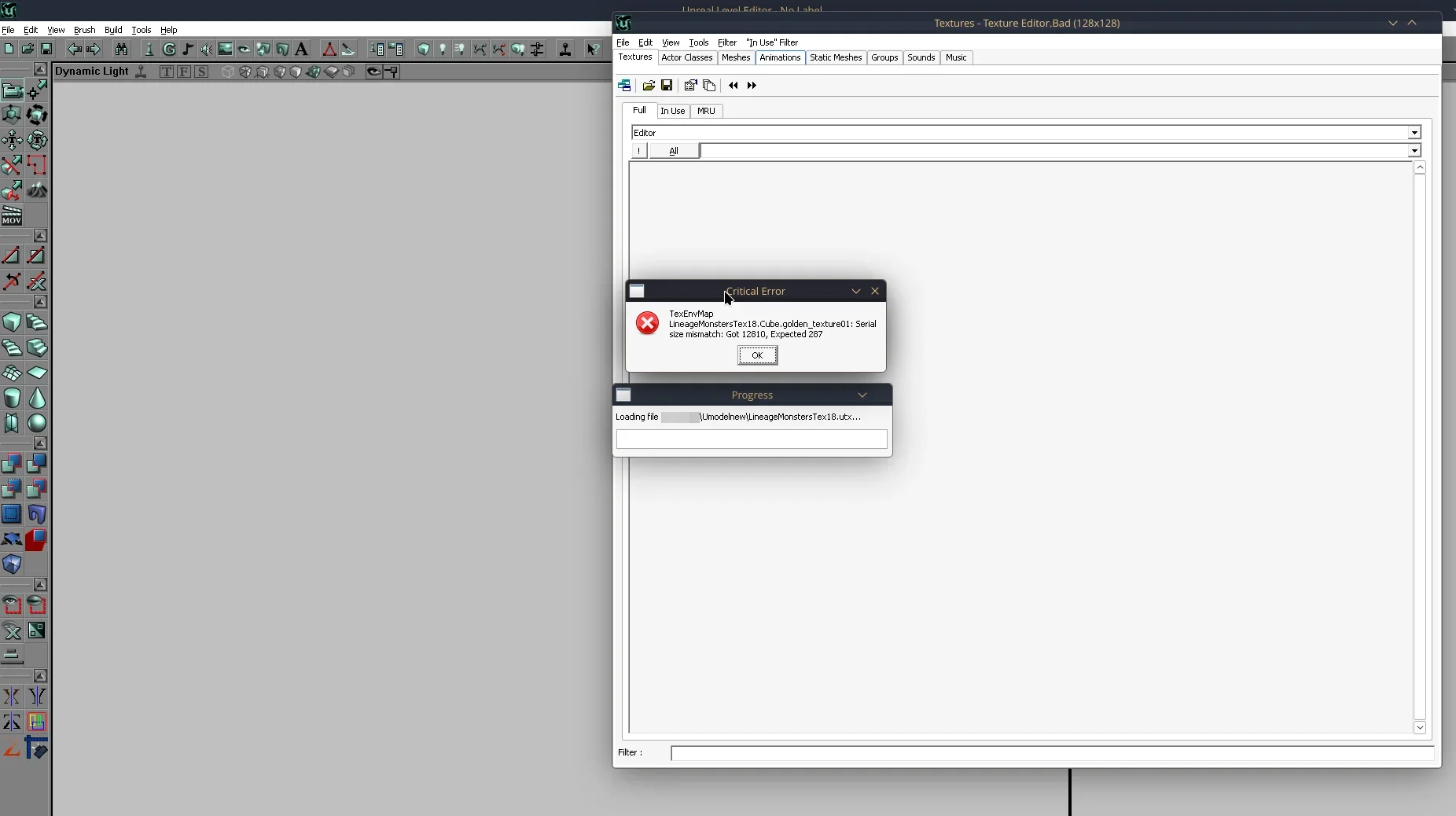Collapse the mirroring tools section arrow
Viewport: 1456px width, 816px height.
[40, 676]
